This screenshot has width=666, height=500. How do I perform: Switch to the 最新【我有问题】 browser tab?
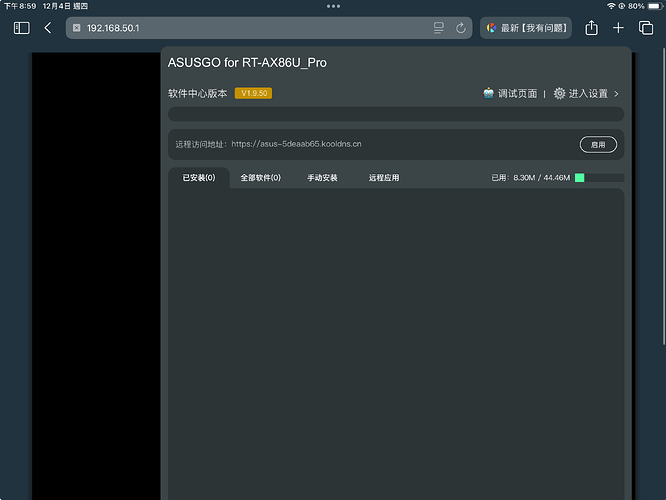(x=527, y=28)
